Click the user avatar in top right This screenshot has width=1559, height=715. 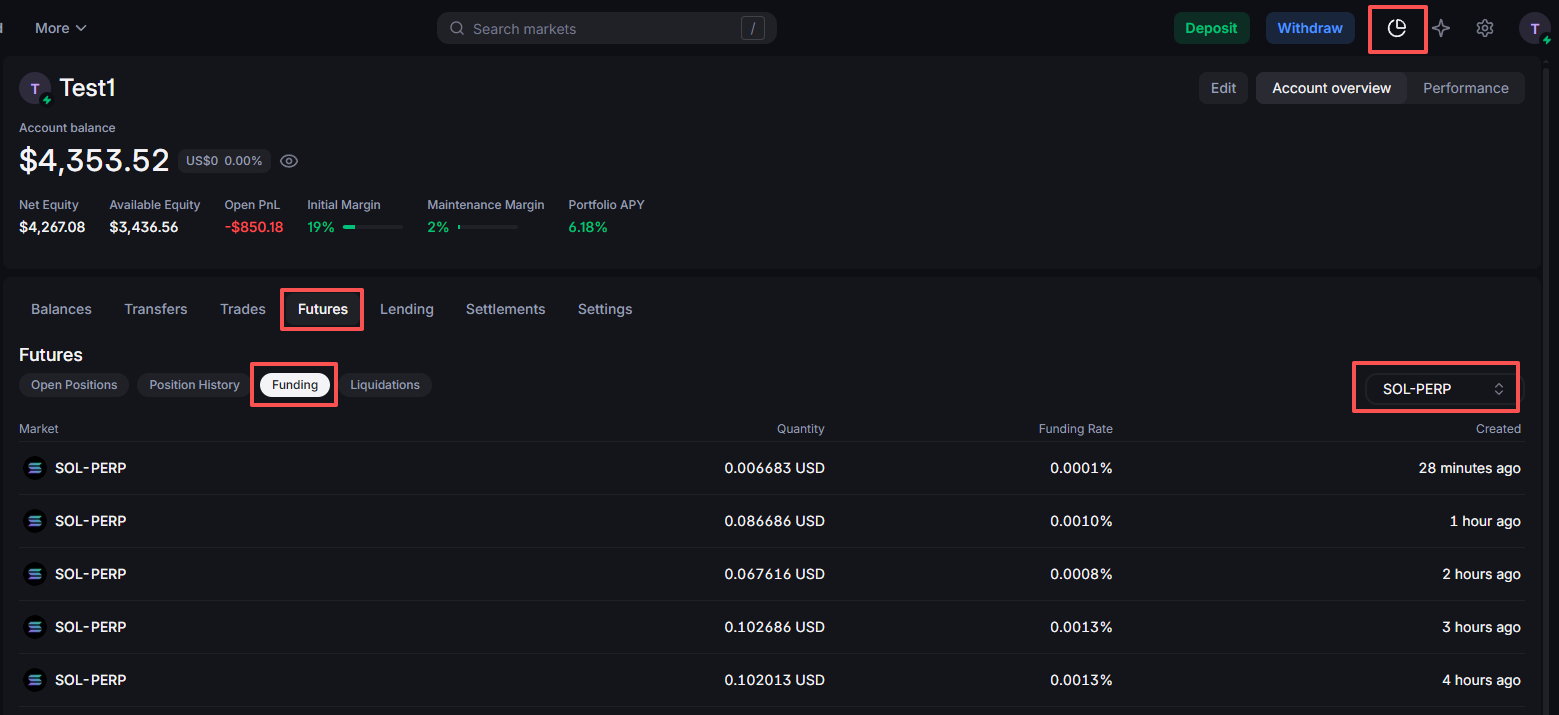tap(1534, 28)
